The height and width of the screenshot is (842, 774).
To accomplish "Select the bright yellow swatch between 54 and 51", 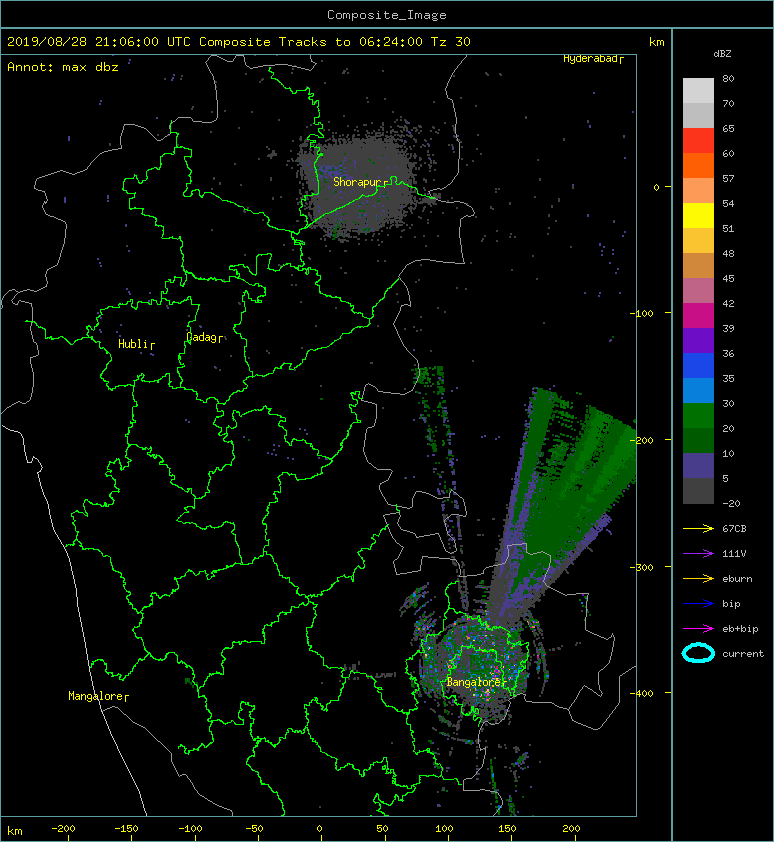I will (x=698, y=215).
